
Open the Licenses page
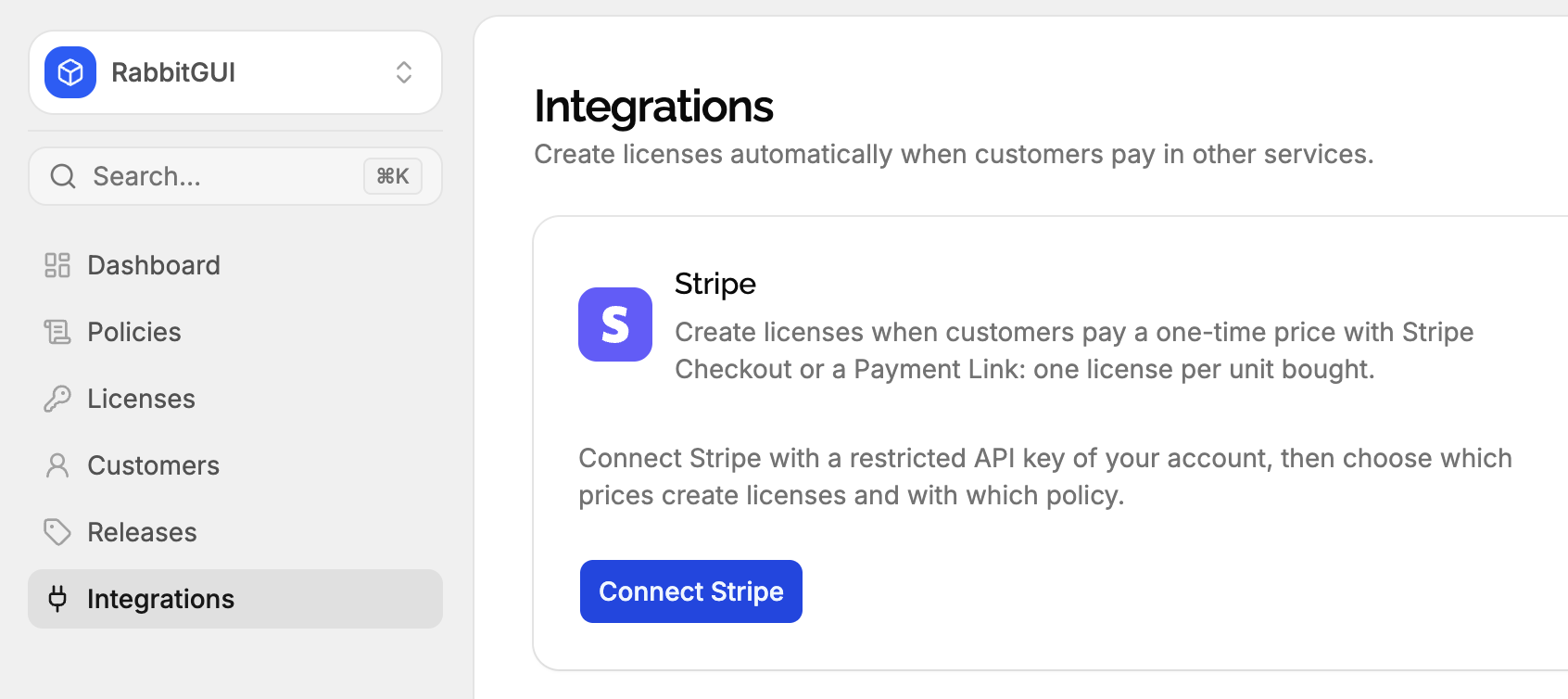click(x=235, y=399)
